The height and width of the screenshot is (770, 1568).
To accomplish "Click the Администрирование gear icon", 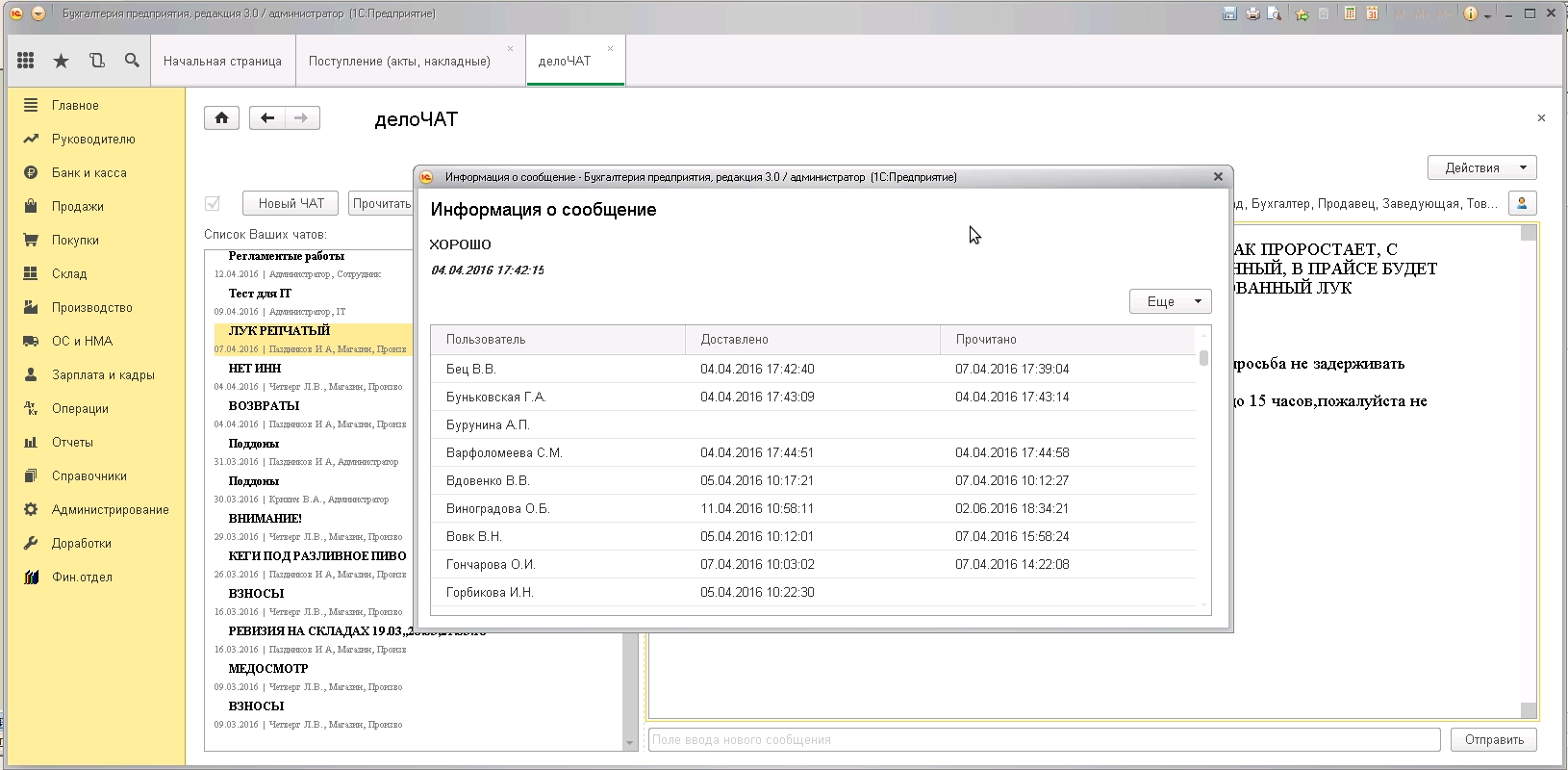I will (x=31, y=509).
